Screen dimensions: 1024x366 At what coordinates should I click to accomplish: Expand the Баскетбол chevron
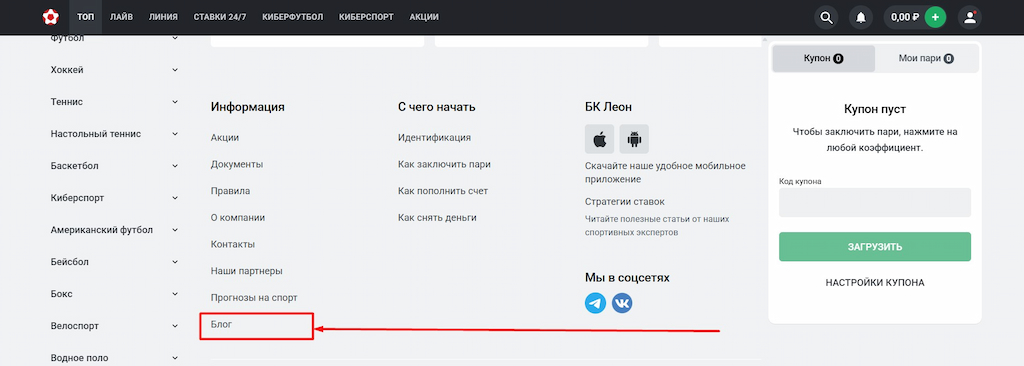coord(175,166)
